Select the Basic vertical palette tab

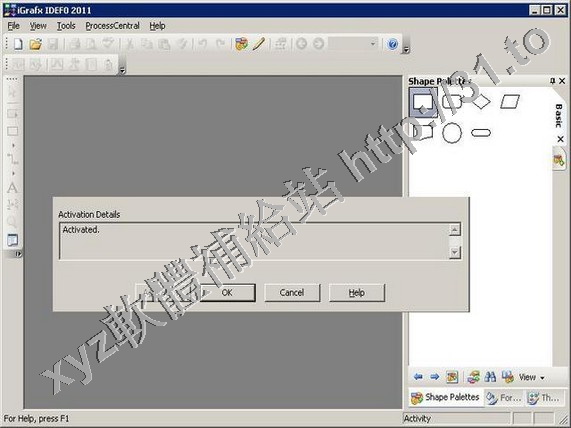559,116
